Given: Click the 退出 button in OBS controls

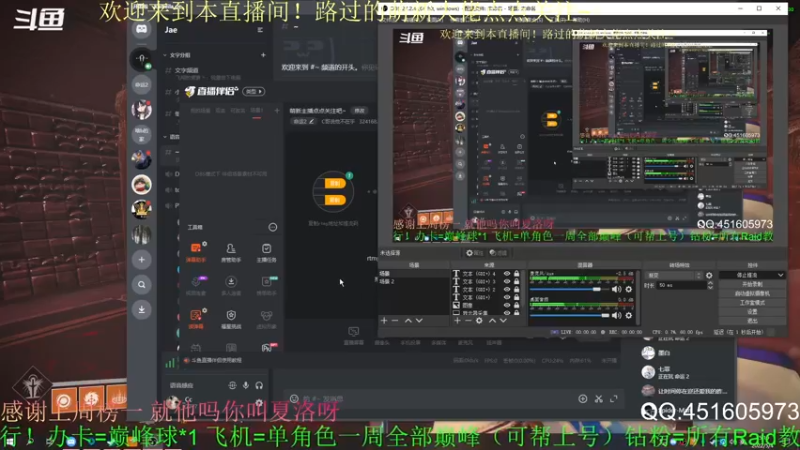Looking at the screenshot, I should (x=752, y=320).
